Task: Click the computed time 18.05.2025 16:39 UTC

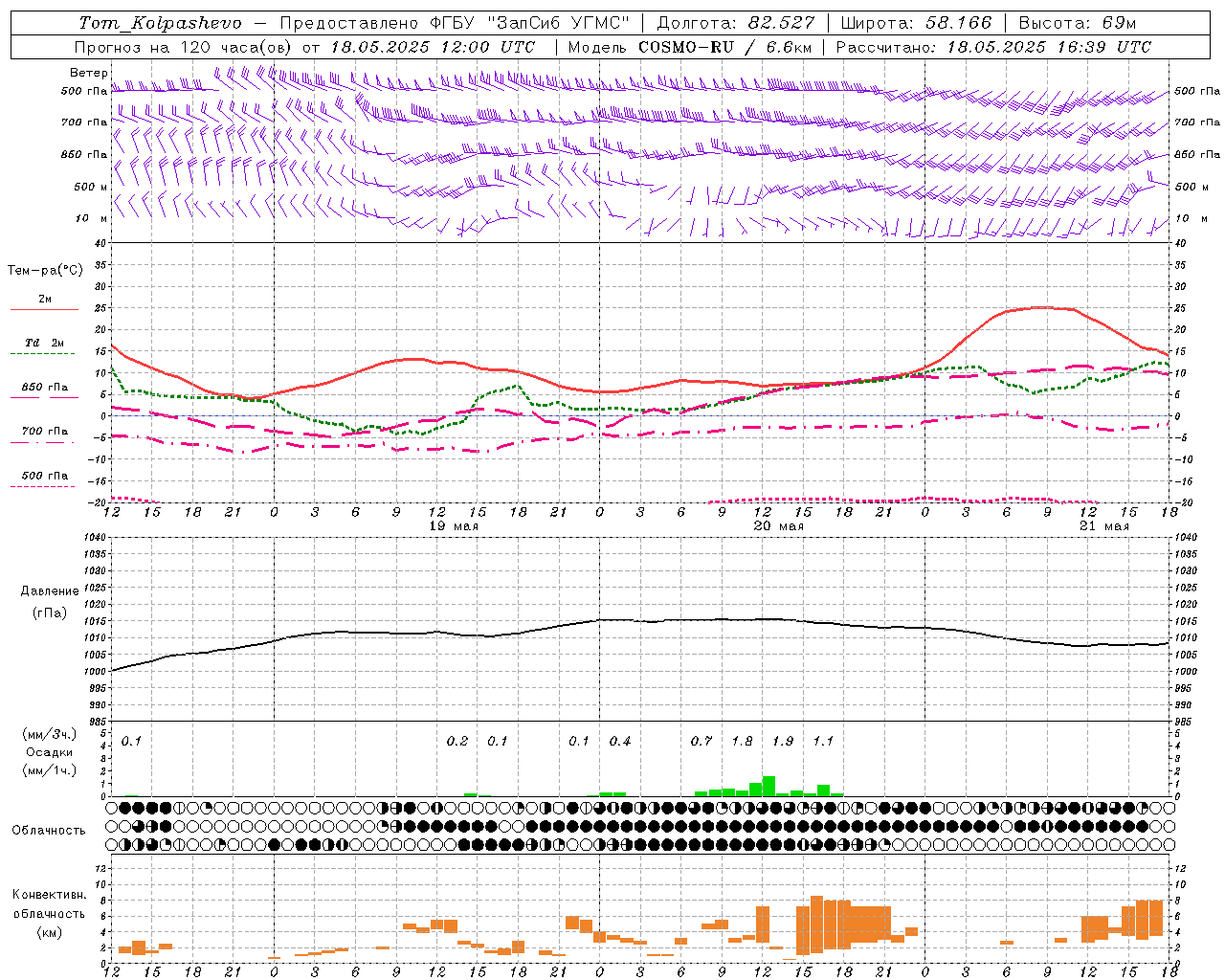Action: point(1050,47)
